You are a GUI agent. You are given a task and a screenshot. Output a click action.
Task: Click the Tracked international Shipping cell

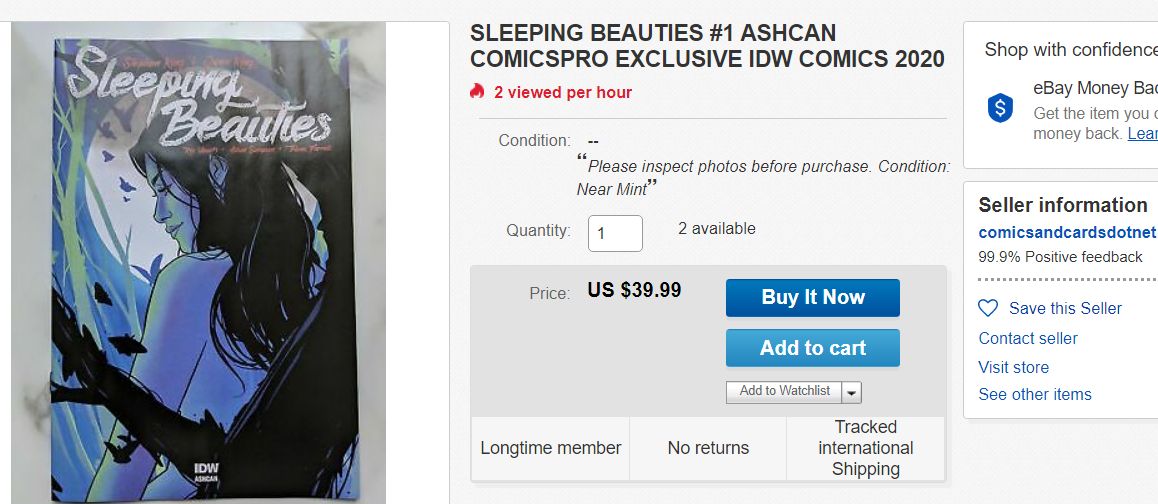pyautogui.click(x=865, y=448)
